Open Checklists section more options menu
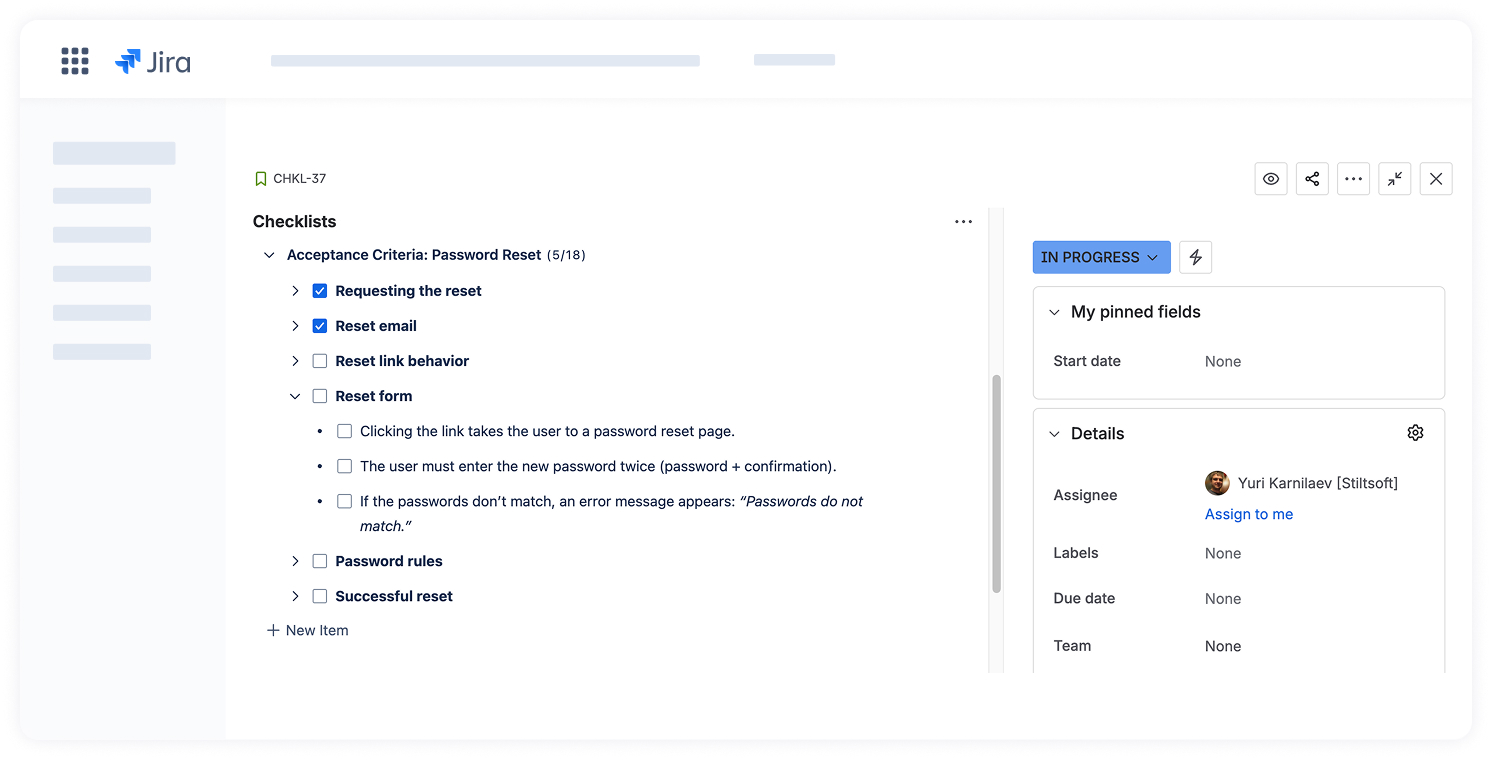 963,222
